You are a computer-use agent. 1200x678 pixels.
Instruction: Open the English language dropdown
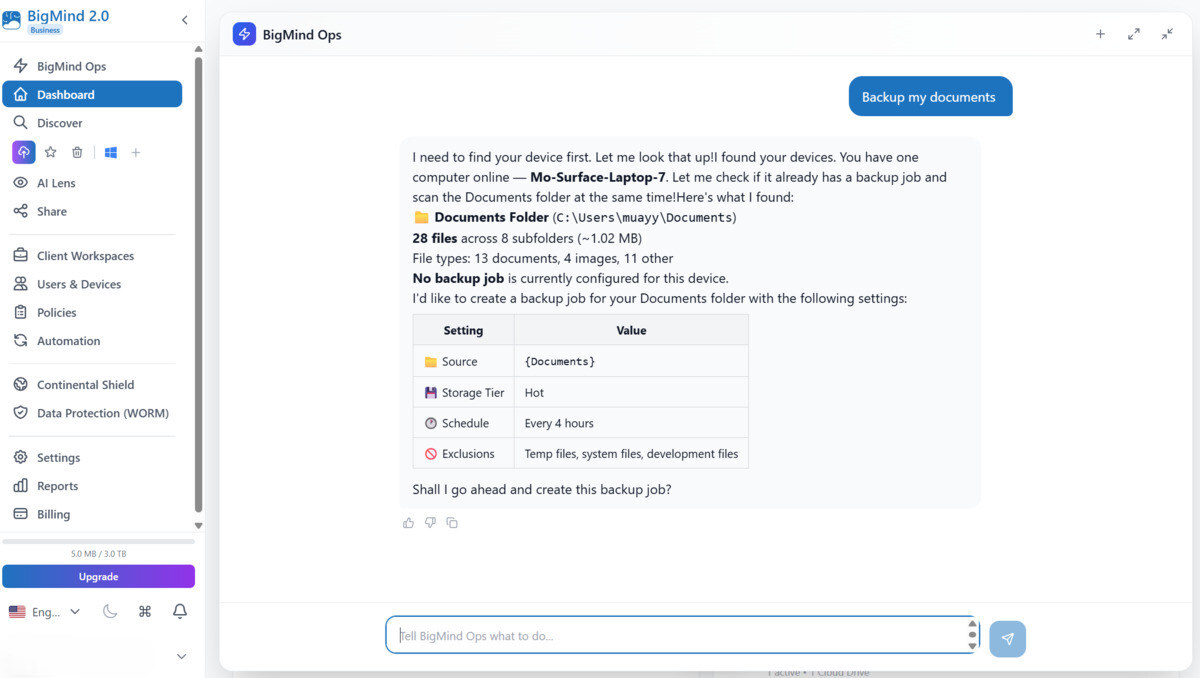45,611
